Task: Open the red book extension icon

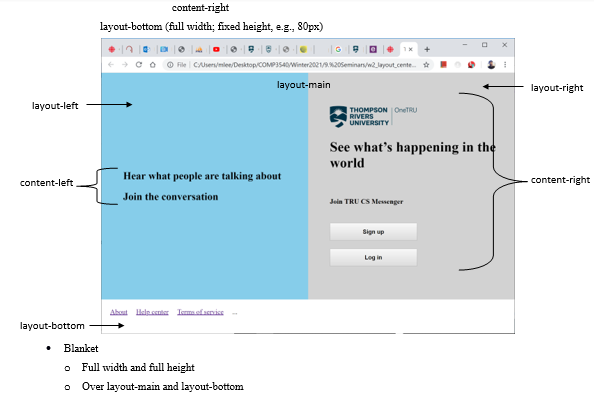Action: point(443,65)
